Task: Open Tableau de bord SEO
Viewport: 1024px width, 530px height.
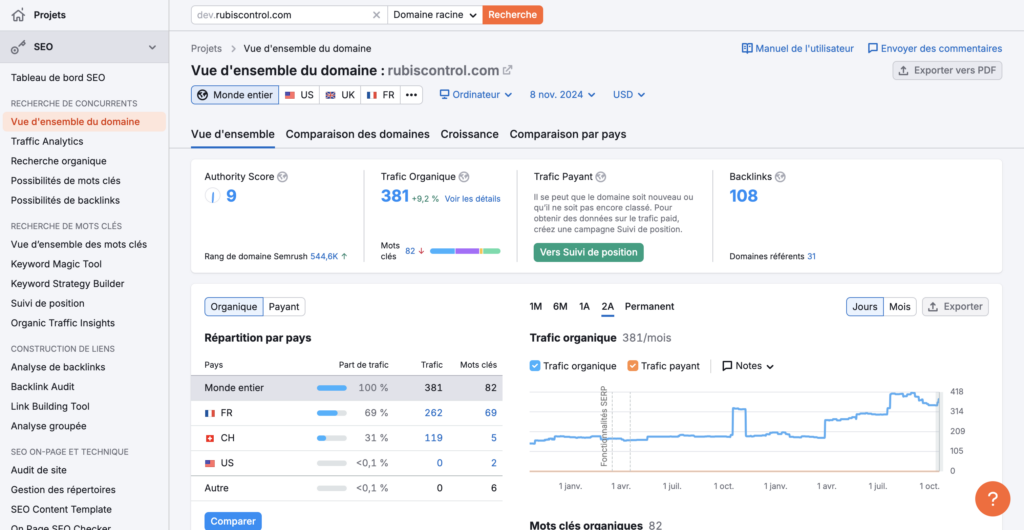Action: point(58,78)
